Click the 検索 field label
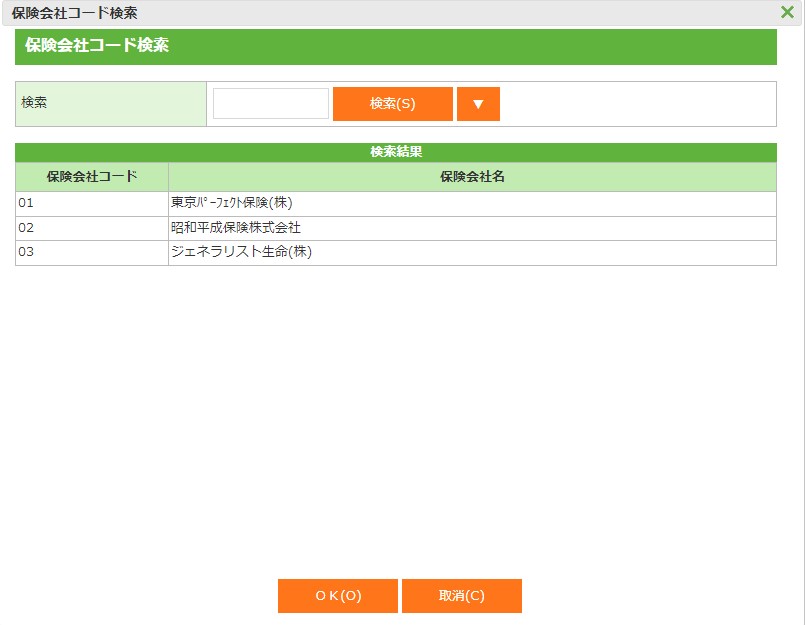This screenshot has height=625, width=805. [111, 104]
